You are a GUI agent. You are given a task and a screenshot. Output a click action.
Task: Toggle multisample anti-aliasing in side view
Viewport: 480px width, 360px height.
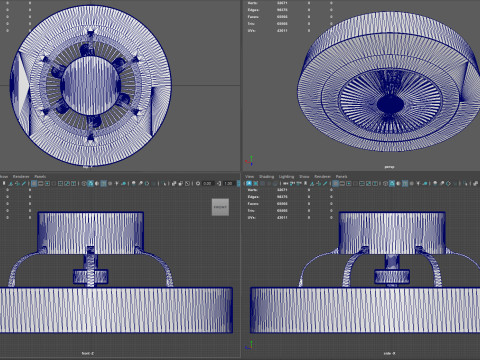click(x=448, y=184)
